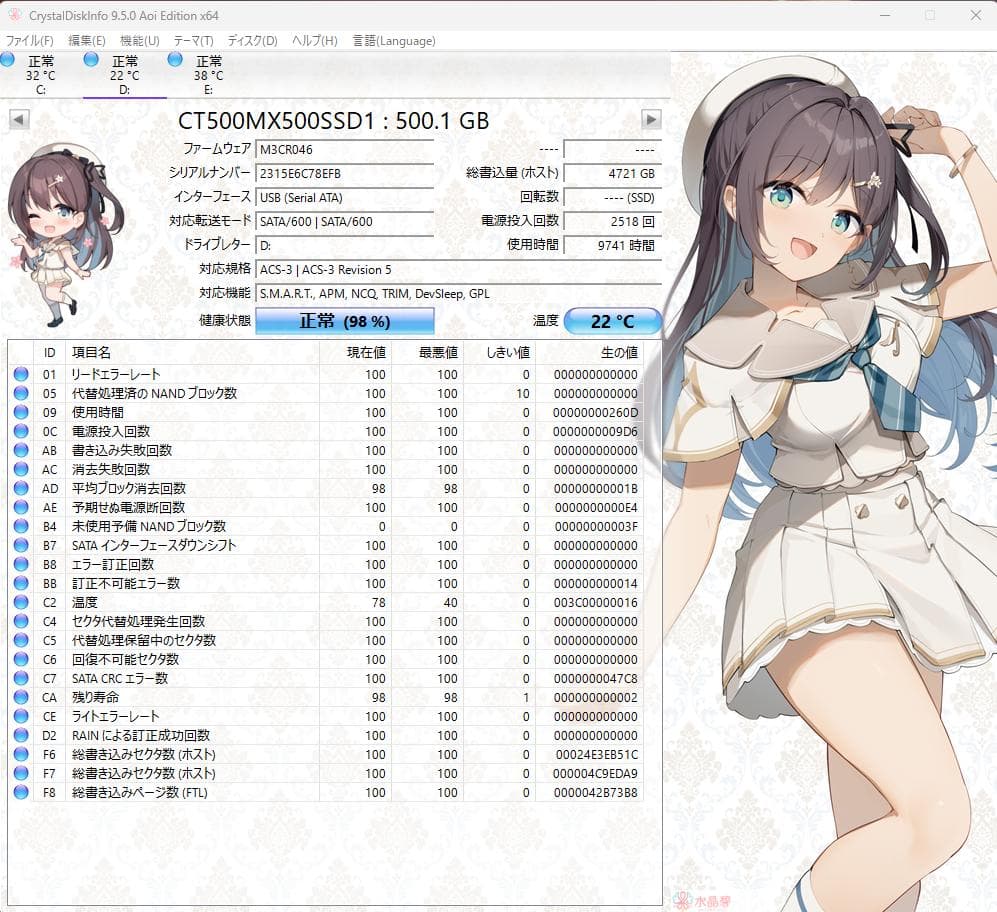Click status icon for CA 残り寿命
997x912 pixels.
(x=21, y=697)
